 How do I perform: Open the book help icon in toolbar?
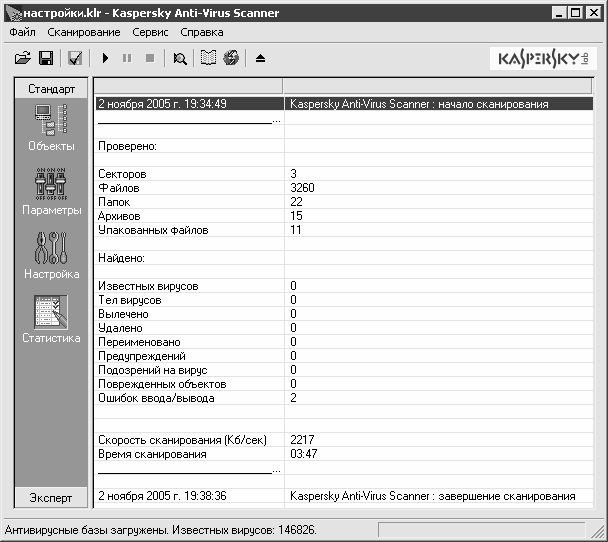click(209, 59)
